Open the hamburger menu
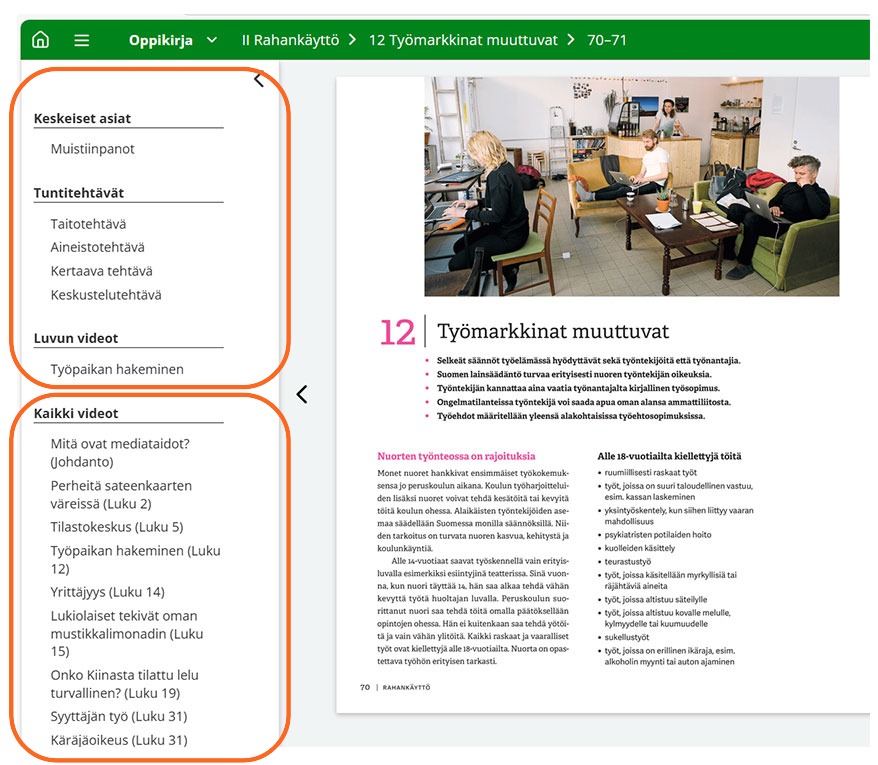This screenshot has height=765, width=878. pos(82,40)
